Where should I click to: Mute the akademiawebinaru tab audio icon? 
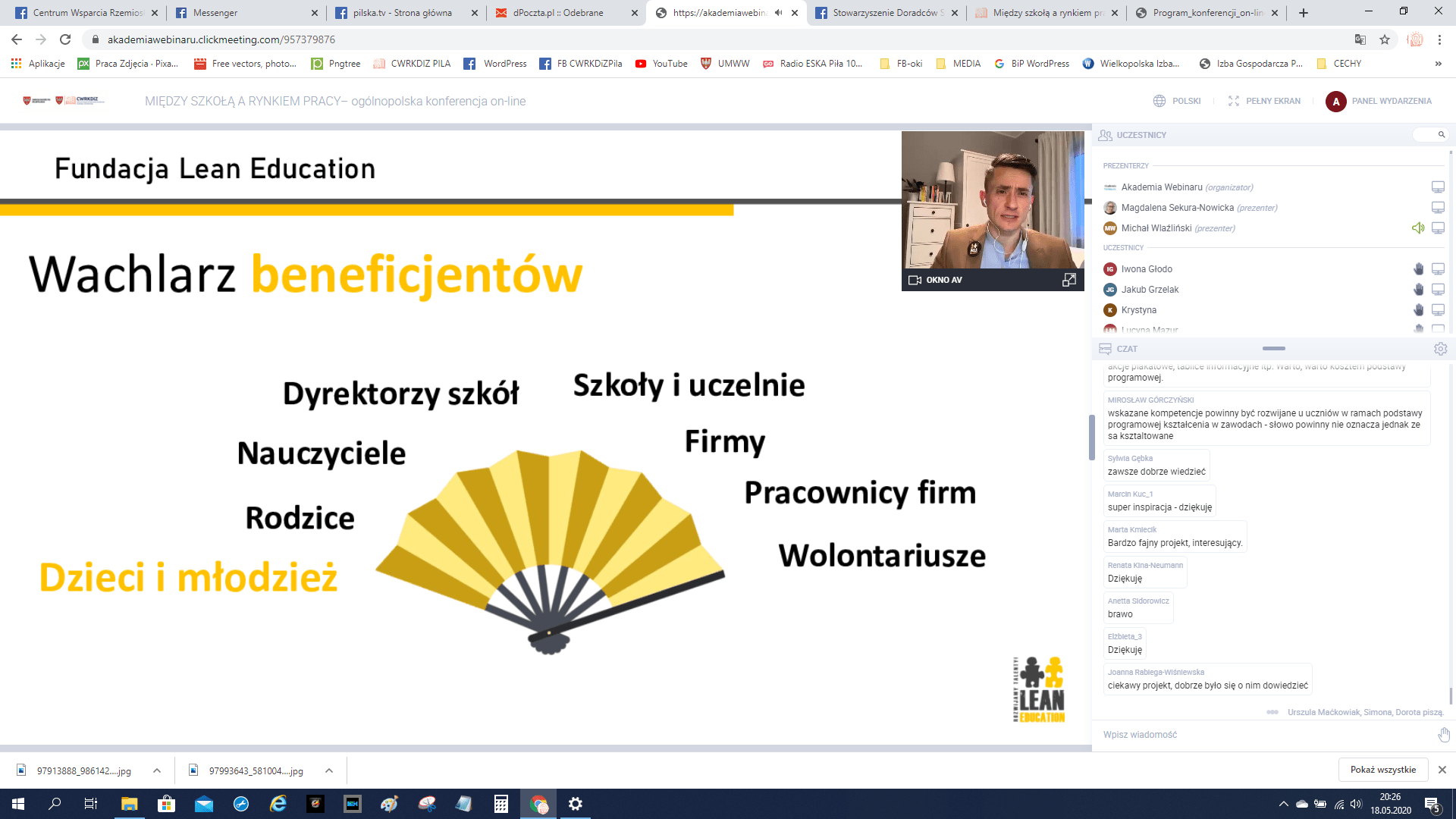point(778,13)
